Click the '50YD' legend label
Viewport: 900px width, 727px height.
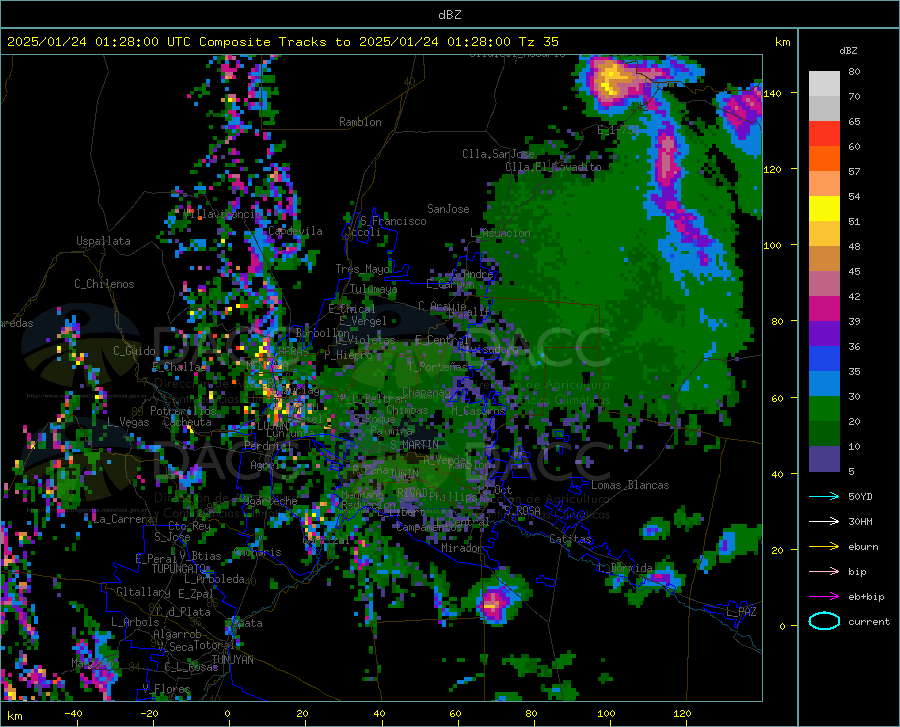(x=860, y=496)
